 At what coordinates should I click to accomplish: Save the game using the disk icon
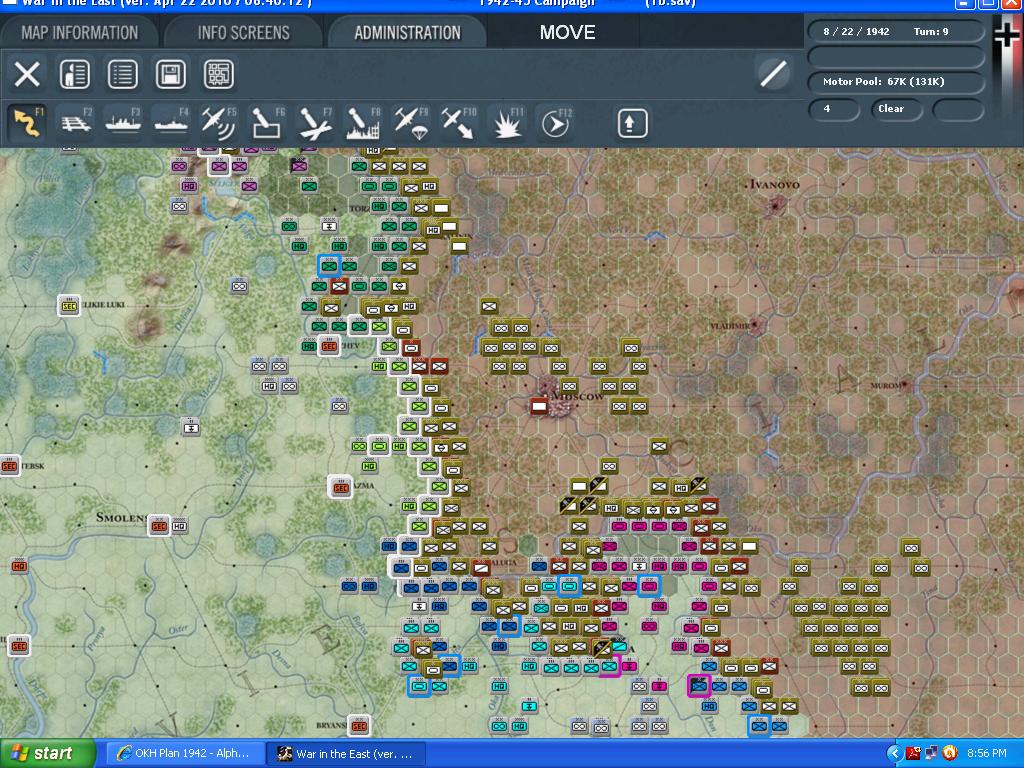[x=172, y=74]
